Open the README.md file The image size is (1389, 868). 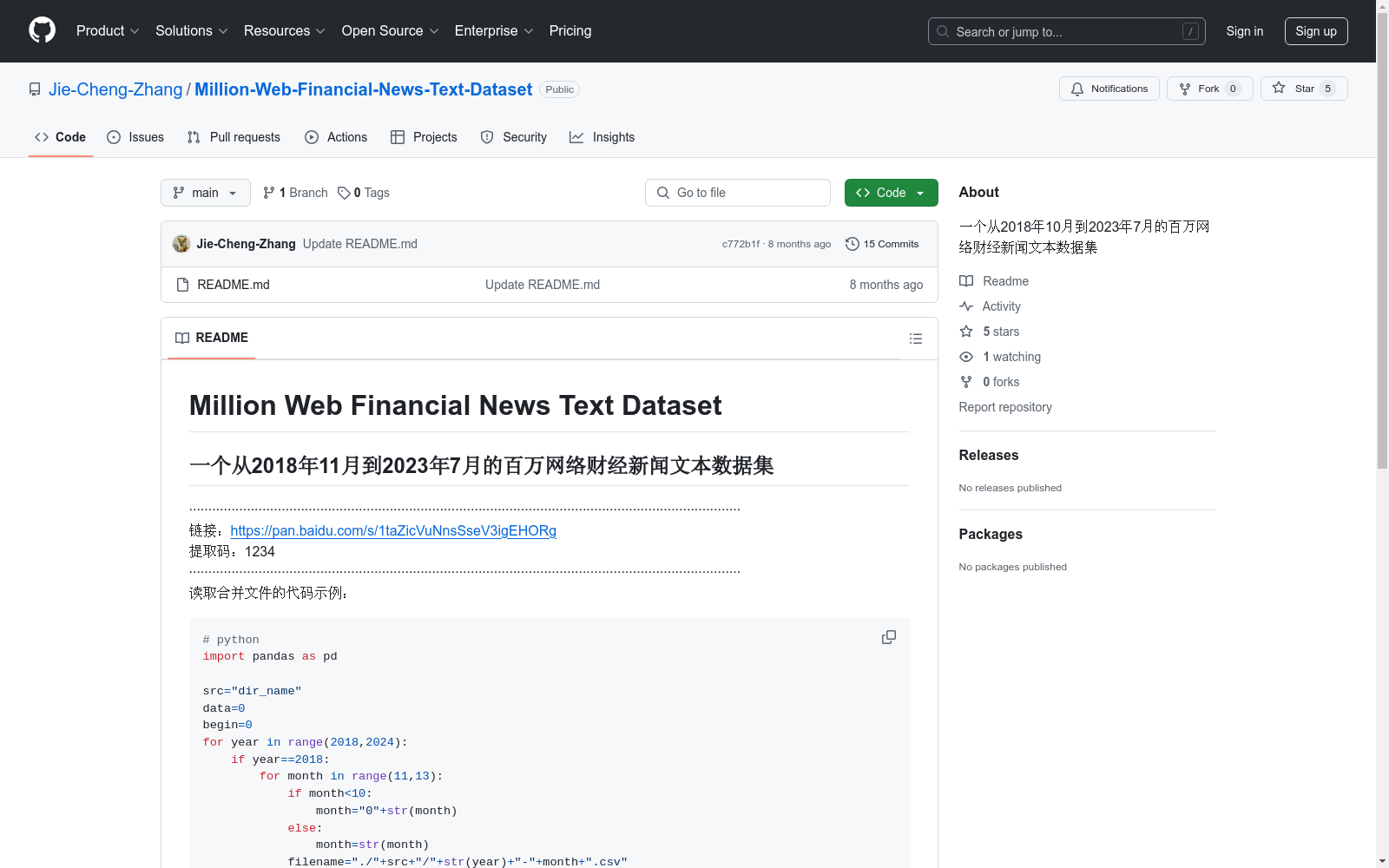point(234,285)
